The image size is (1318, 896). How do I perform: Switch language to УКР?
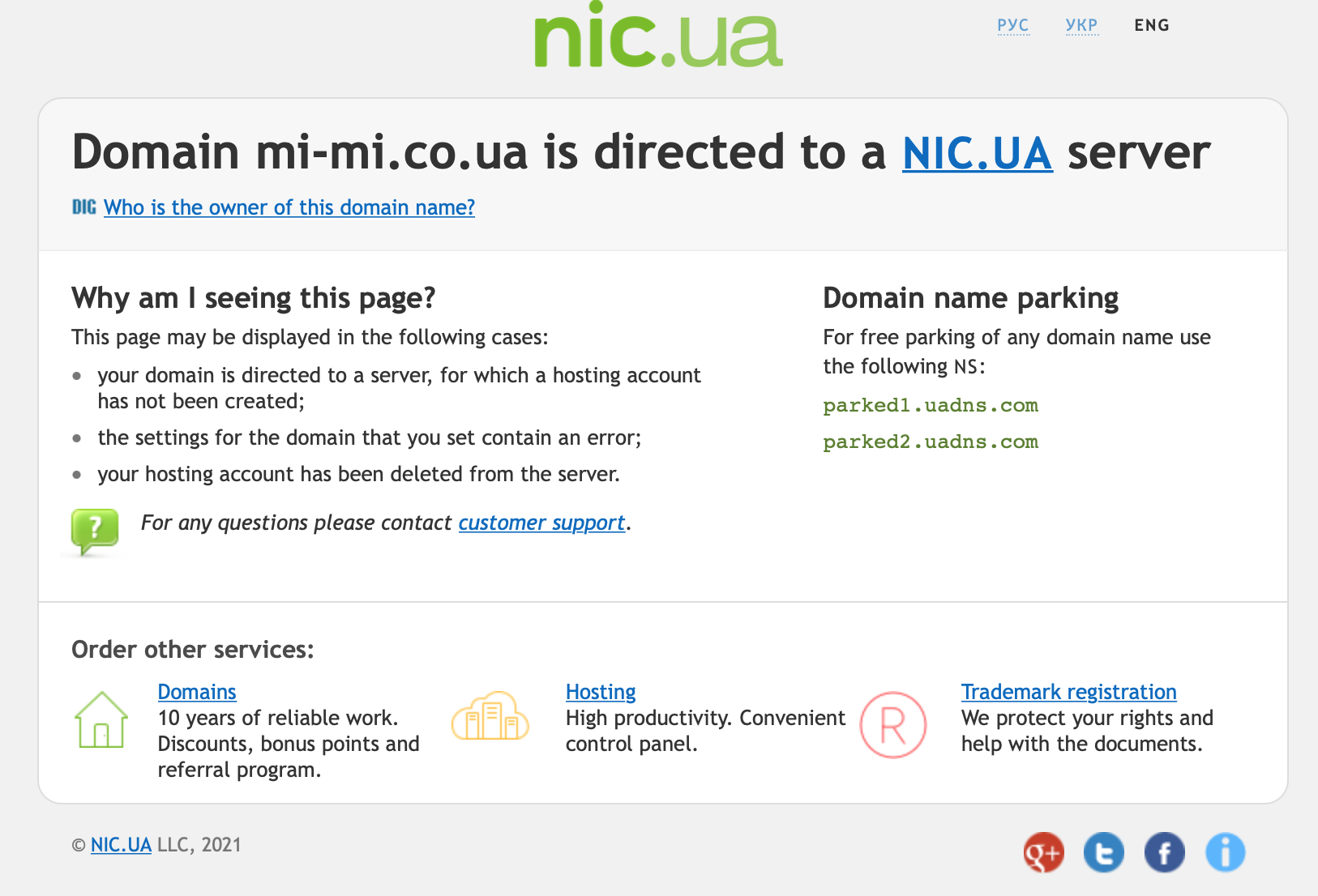pos(1081,25)
